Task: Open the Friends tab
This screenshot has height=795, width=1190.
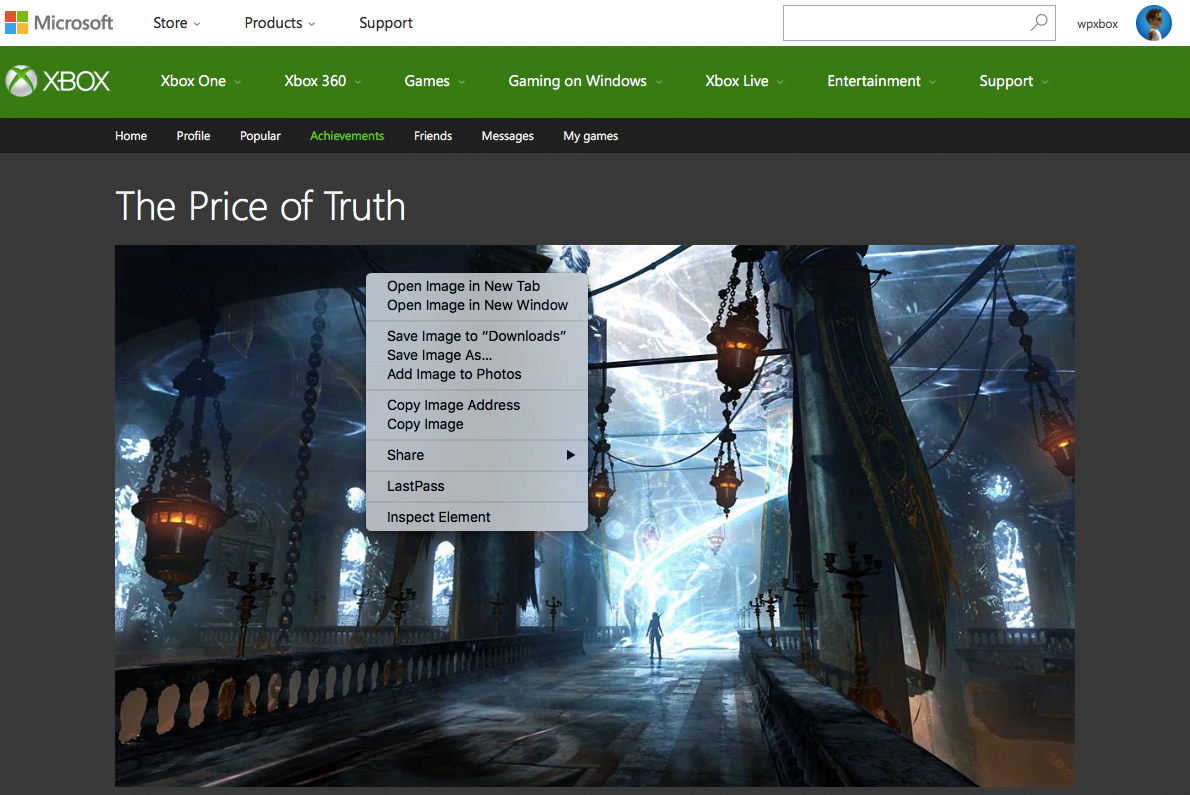Action: tap(433, 136)
